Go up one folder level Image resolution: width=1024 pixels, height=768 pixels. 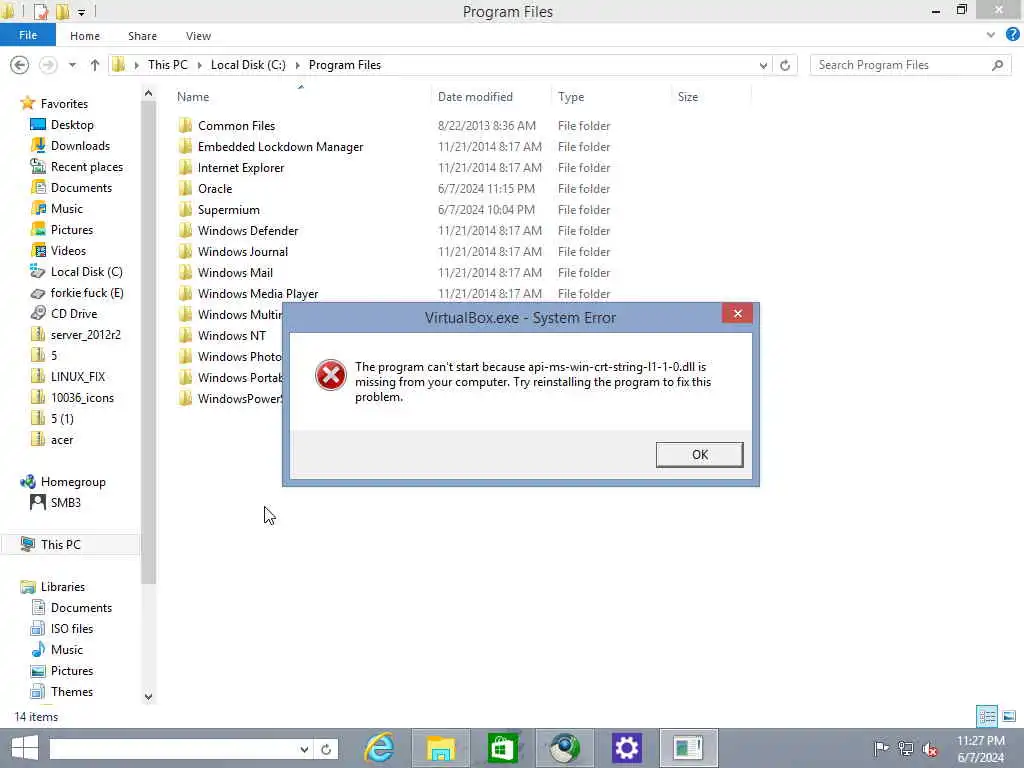(95, 65)
